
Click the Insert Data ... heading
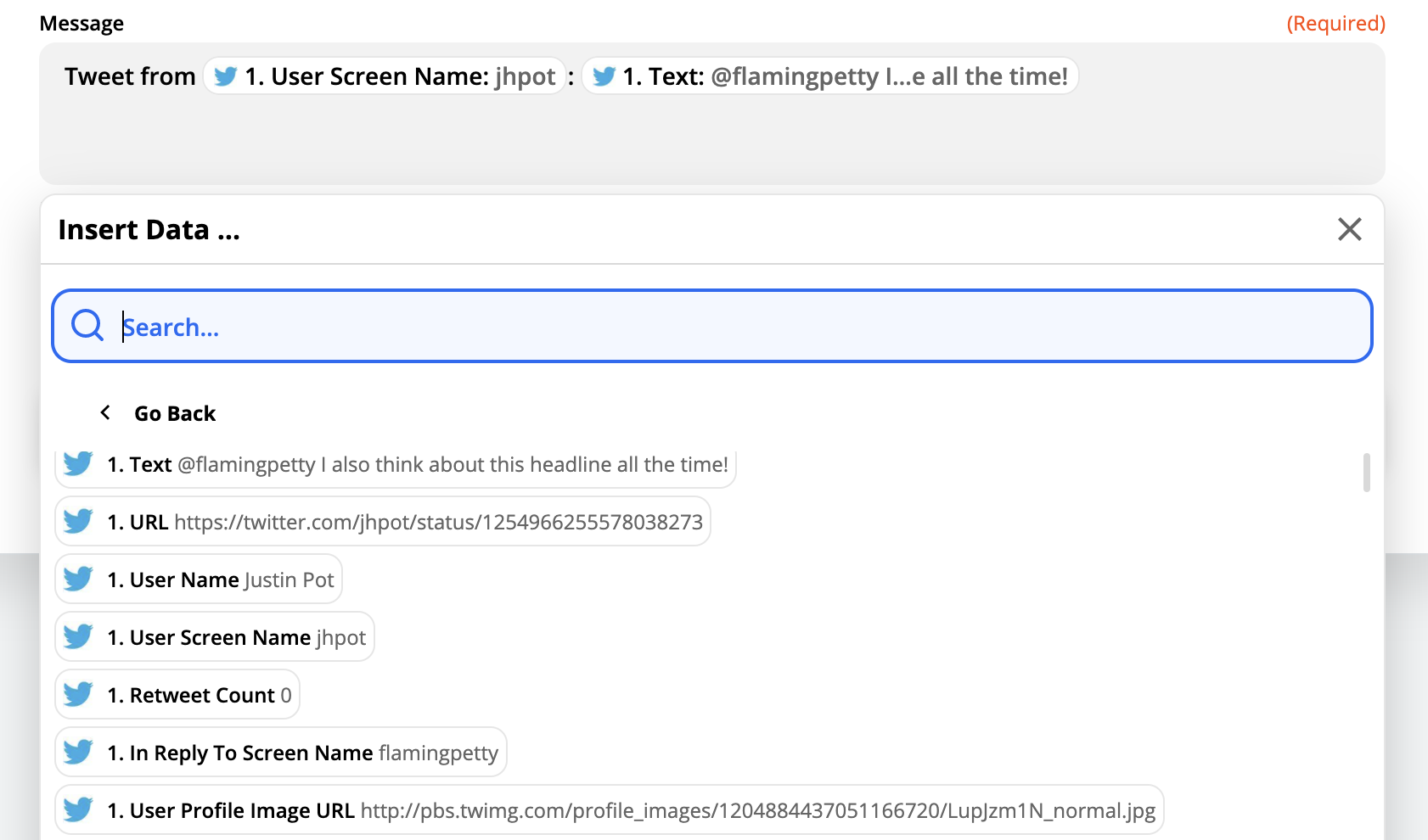[x=149, y=230]
